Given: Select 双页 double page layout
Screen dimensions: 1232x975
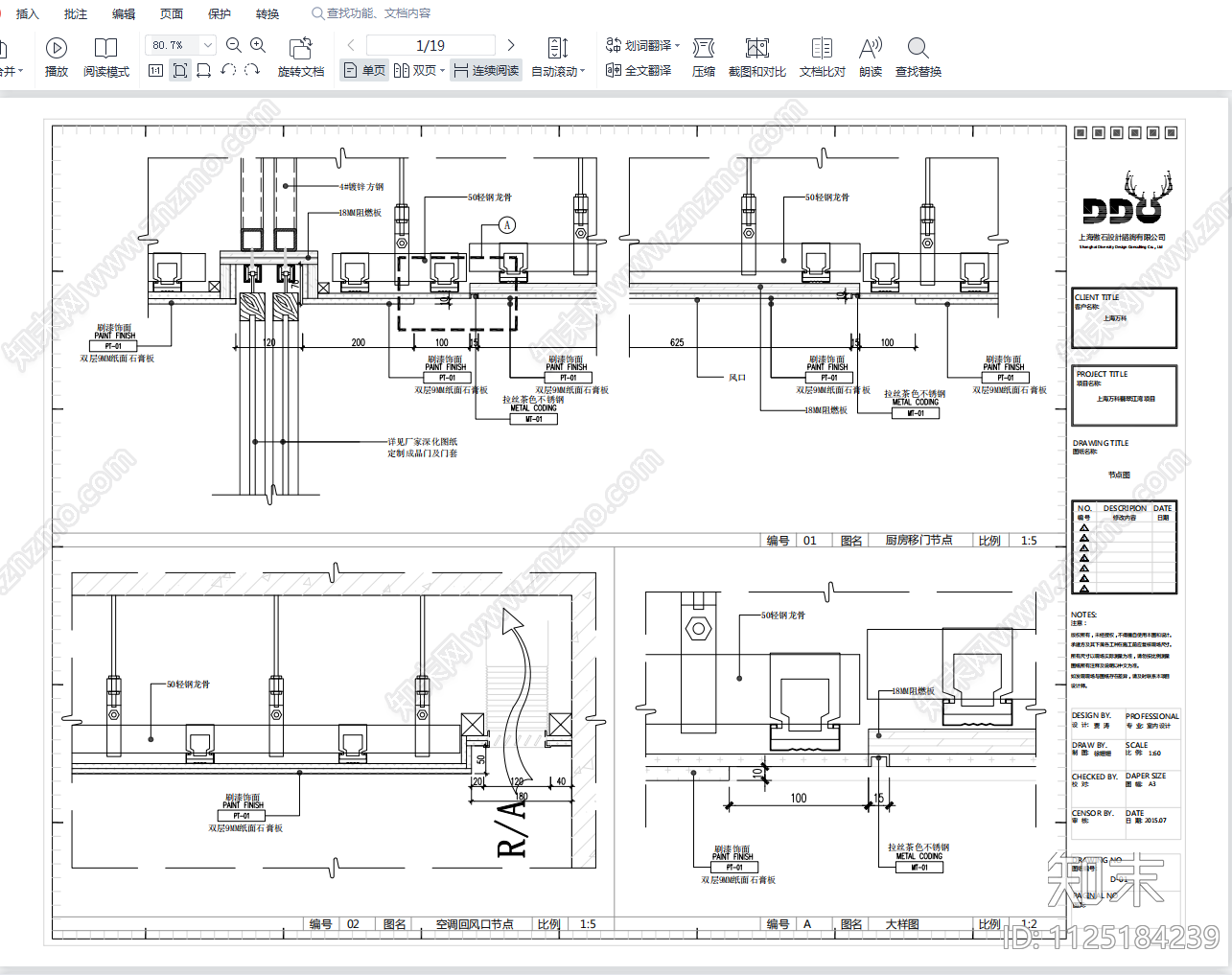Looking at the screenshot, I should 415,70.
